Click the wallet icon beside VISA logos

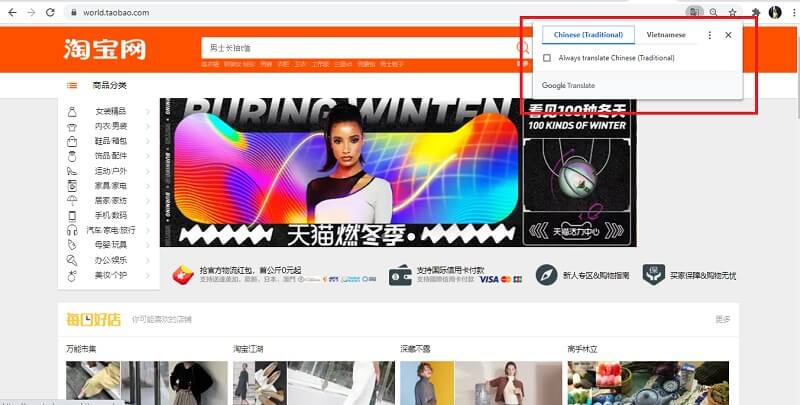point(400,275)
